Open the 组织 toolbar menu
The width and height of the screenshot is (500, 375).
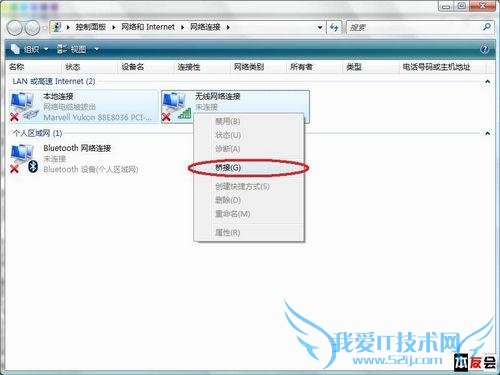[30, 49]
